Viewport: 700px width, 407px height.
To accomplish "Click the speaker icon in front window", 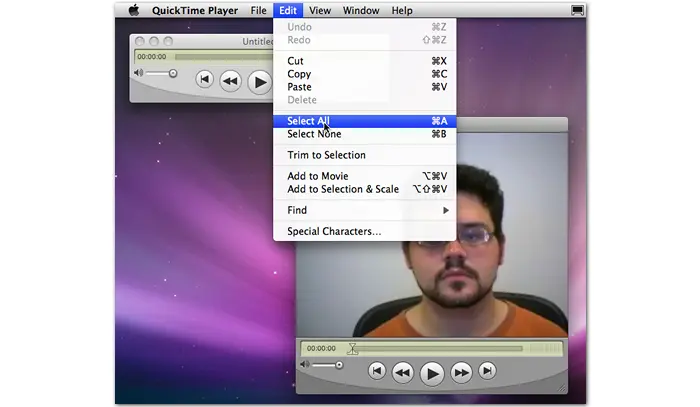I will click(305, 365).
